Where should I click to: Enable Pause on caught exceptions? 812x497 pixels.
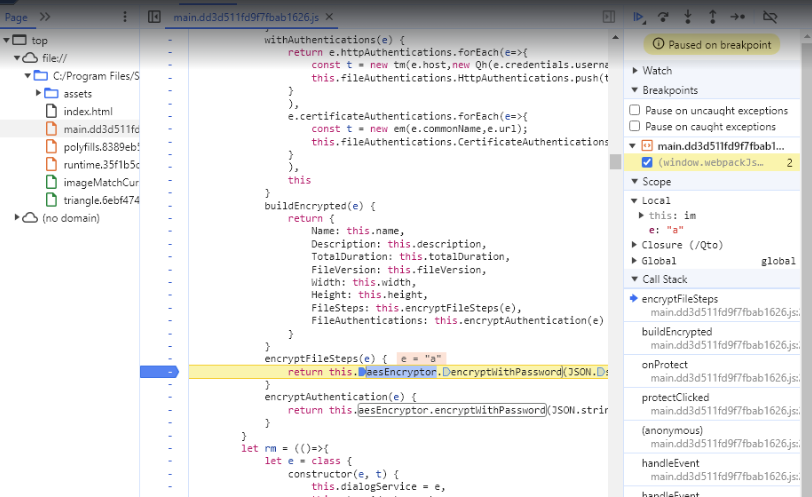click(x=634, y=126)
